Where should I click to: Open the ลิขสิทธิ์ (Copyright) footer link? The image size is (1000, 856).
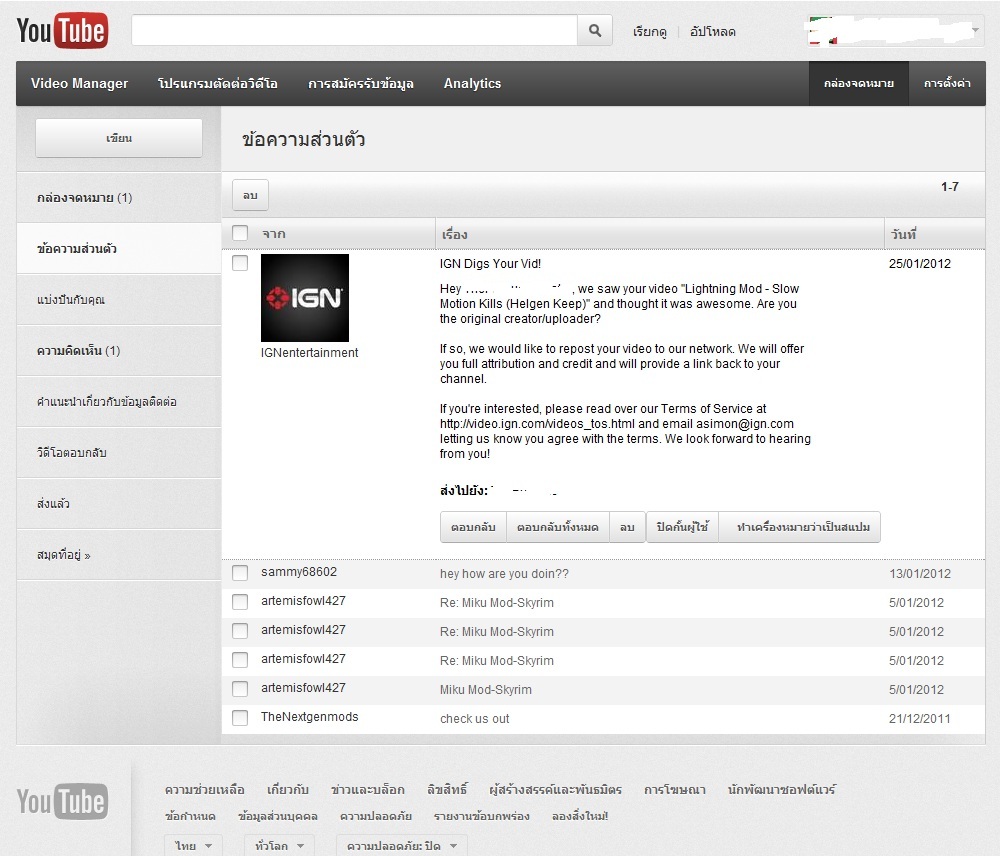pyautogui.click(x=447, y=790)
